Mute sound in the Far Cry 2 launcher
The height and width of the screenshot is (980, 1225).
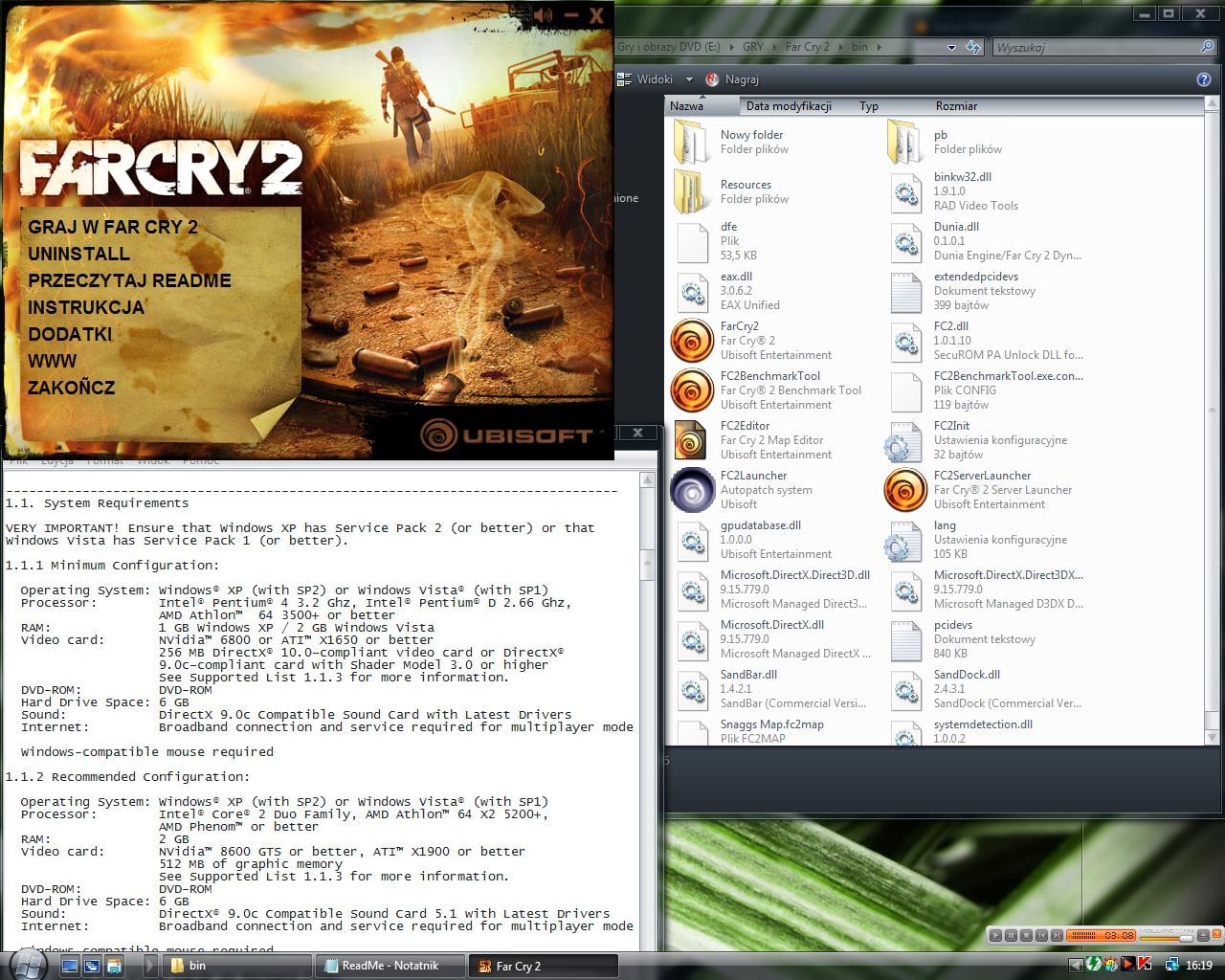[543, 14]
